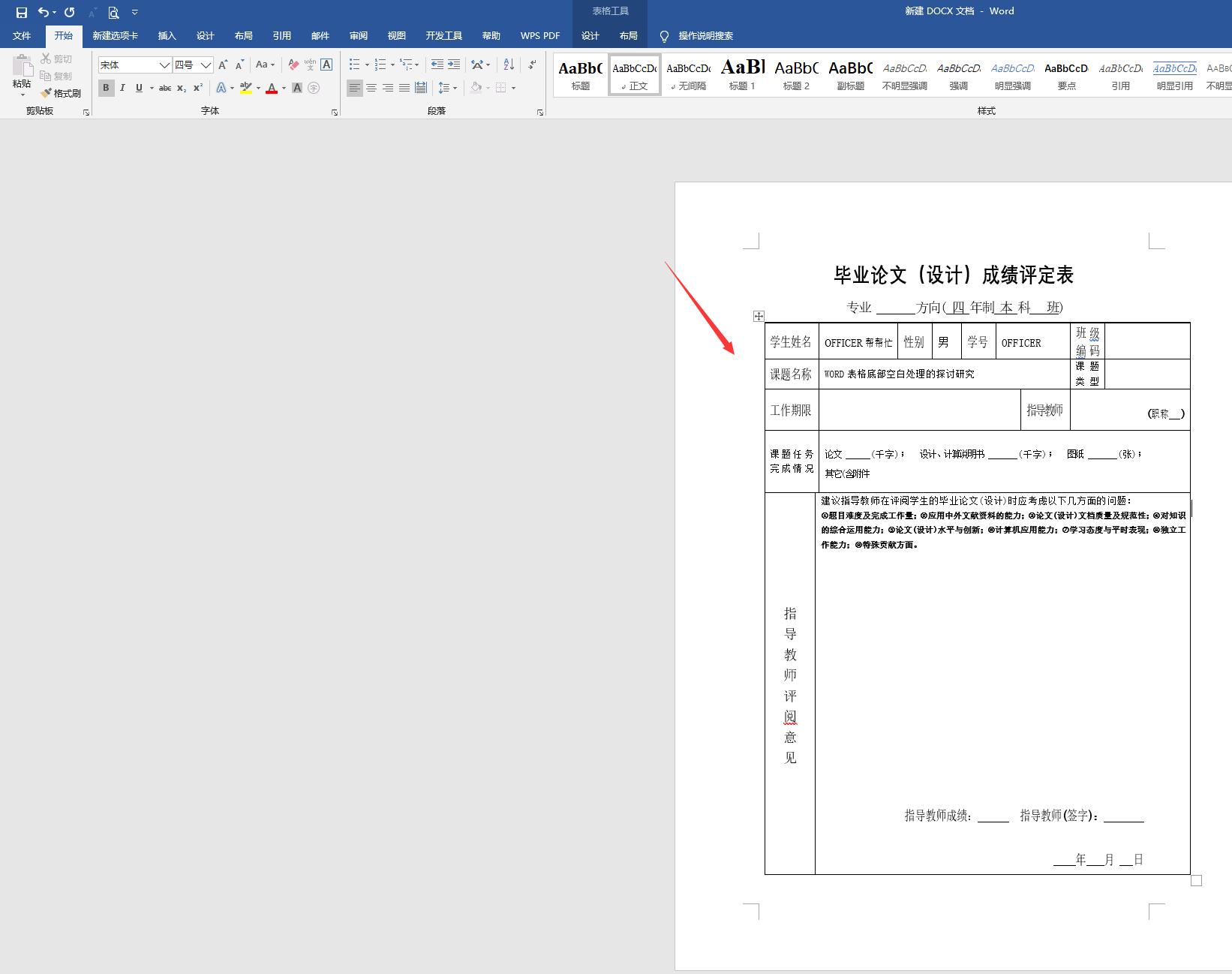Click the Undo arrow in quick access toolbar
Screen dimensions: 1232x974
tap(43, 12)
